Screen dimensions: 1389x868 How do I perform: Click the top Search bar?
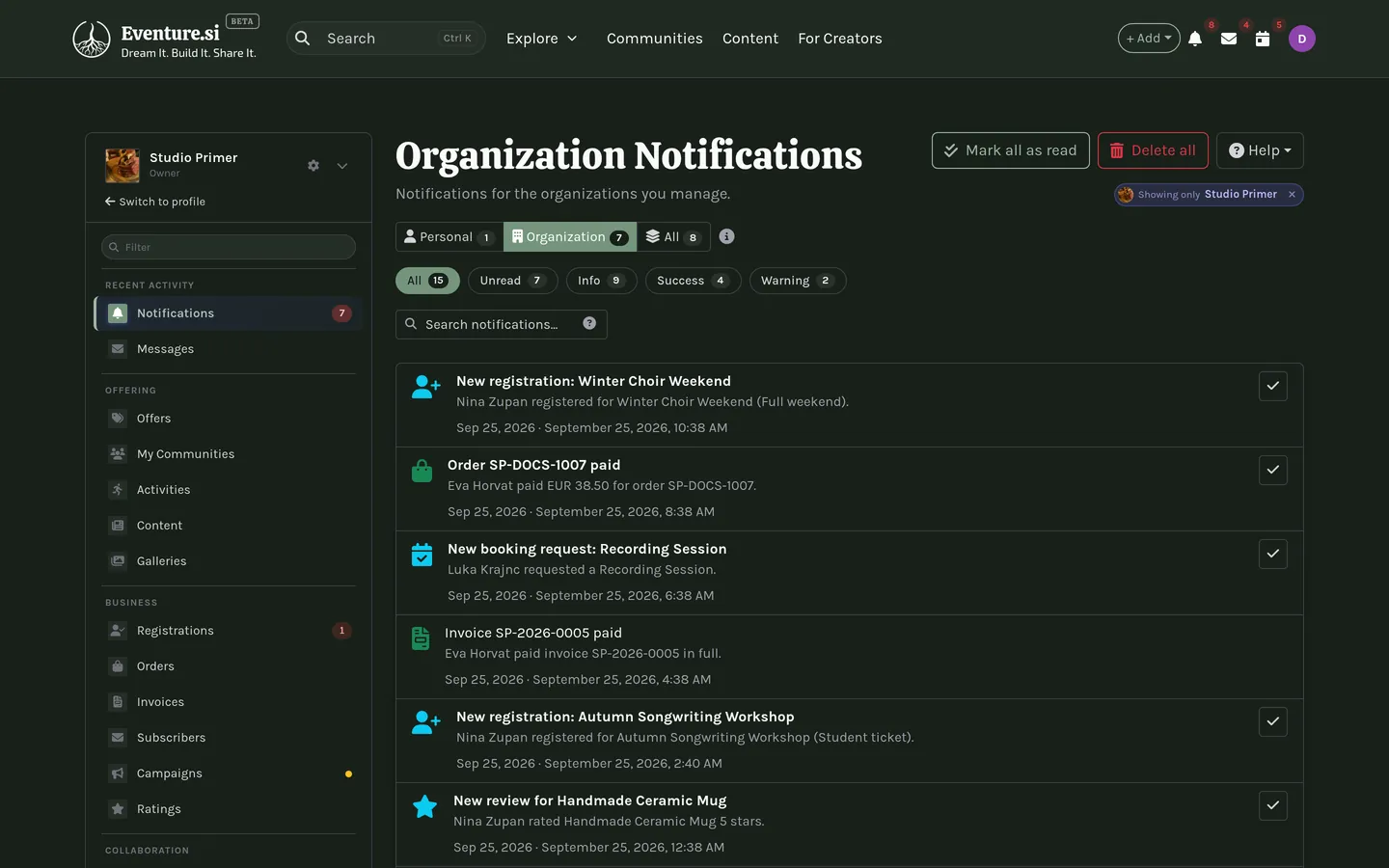[x=387, y=39]
